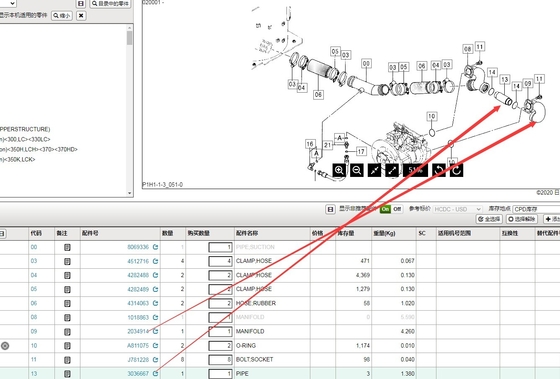The height and width of the screenshot is (379, 560).
Task: Click the expand-diagram arrows icon
Action: point(392,170)
